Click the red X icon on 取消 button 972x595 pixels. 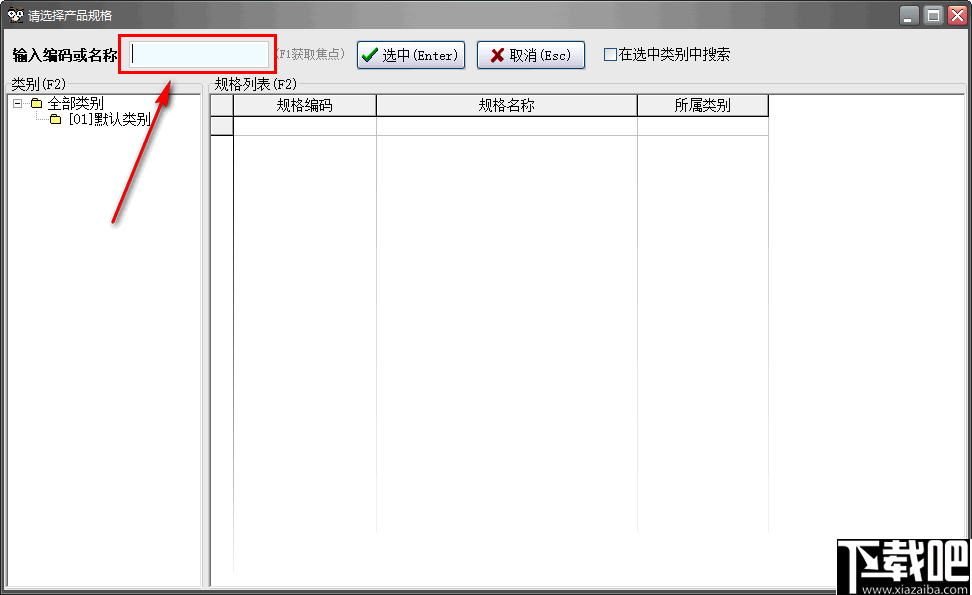[x=496, y=54]
